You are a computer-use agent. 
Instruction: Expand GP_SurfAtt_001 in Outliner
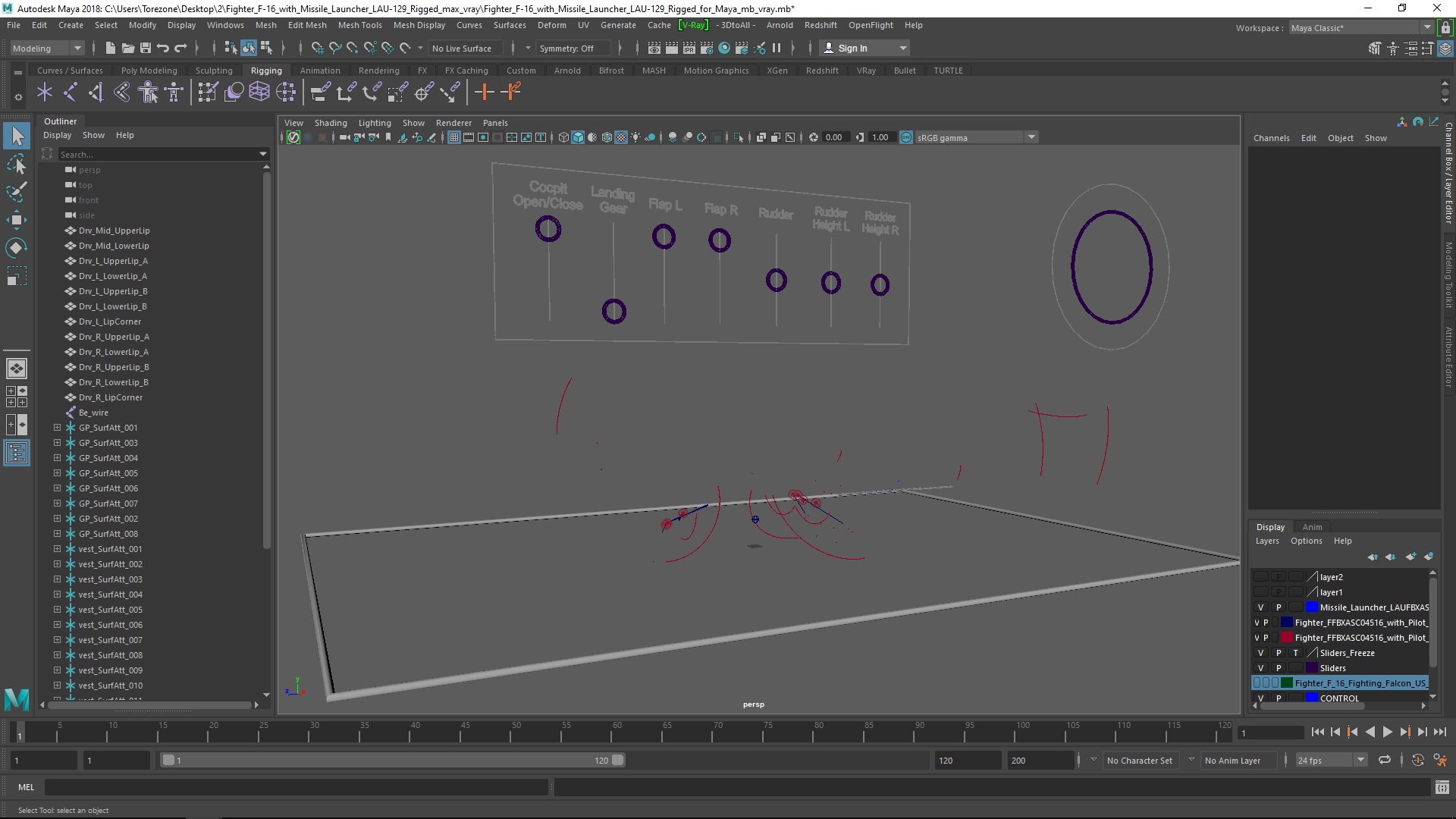tap(57, 428)
